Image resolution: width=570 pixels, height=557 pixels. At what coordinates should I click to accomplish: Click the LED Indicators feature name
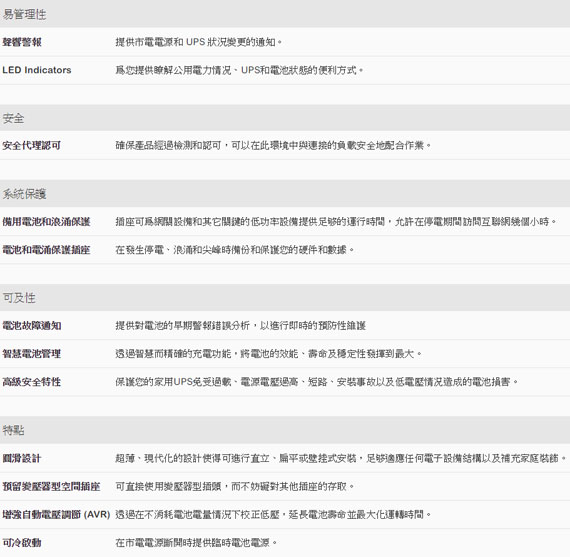[37, 70]
